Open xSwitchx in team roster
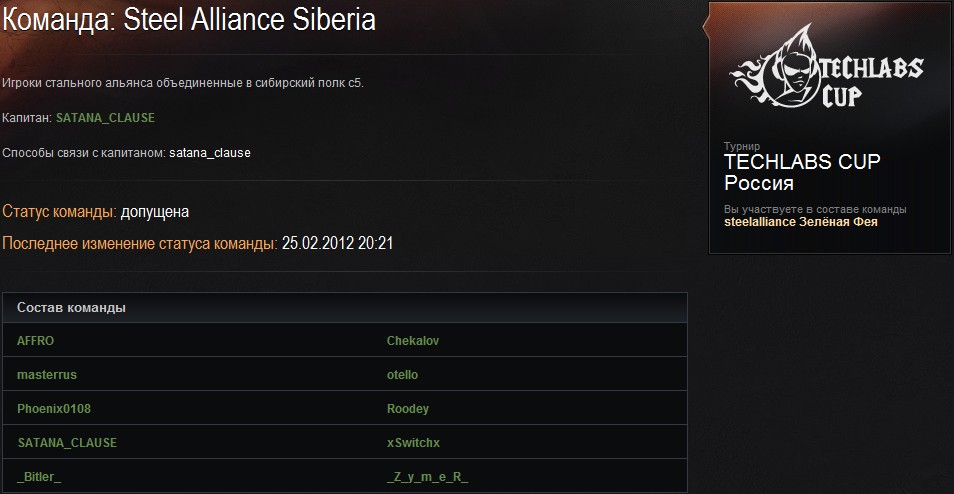This screenshot has height=494, width=954. [x=413, y=443]
